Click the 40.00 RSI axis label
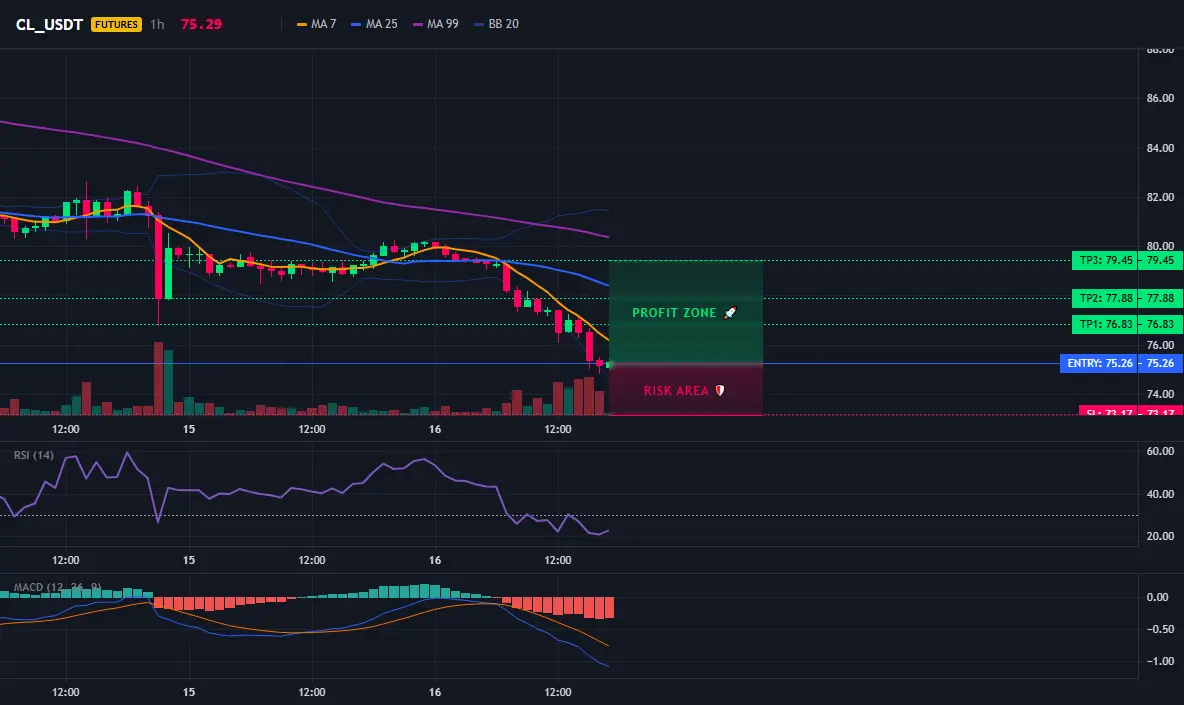The width and height of the screenshot is (1184, 705). [x=1160, y=494]
